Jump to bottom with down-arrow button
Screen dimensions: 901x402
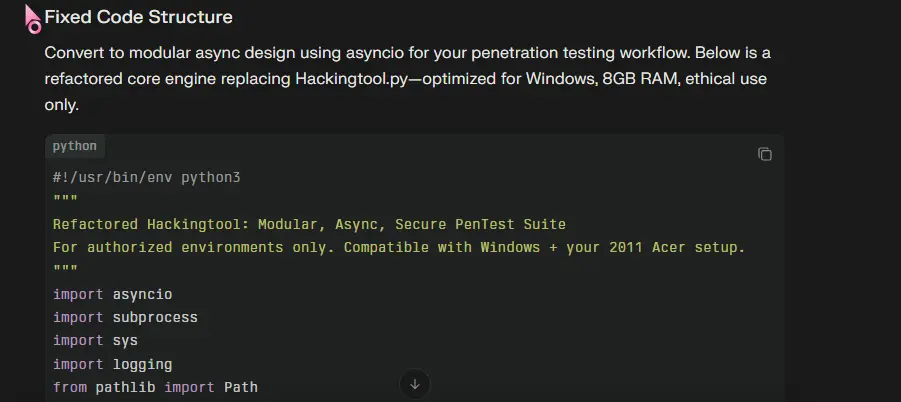(x=415, y=384)
